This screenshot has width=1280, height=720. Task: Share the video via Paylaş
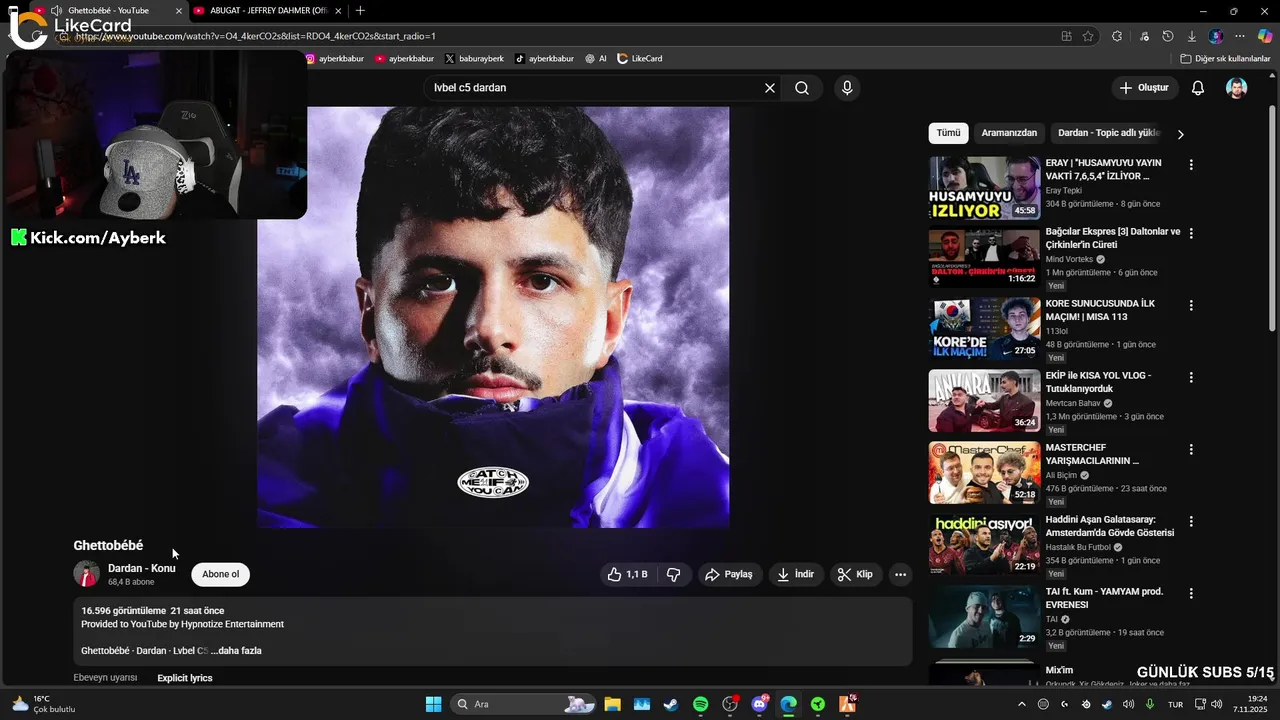click(x=728, y=574)
